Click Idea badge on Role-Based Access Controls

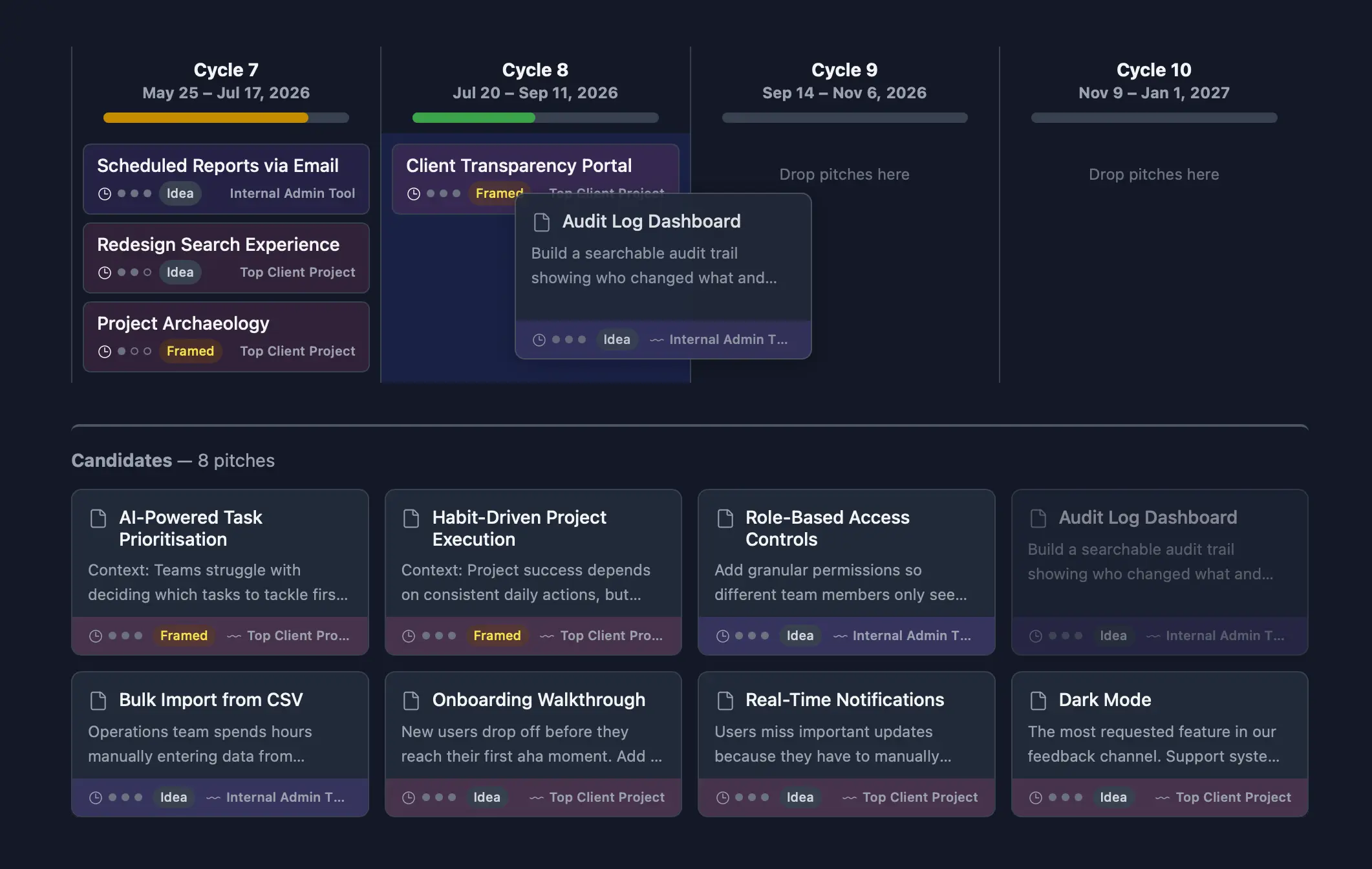800,636
